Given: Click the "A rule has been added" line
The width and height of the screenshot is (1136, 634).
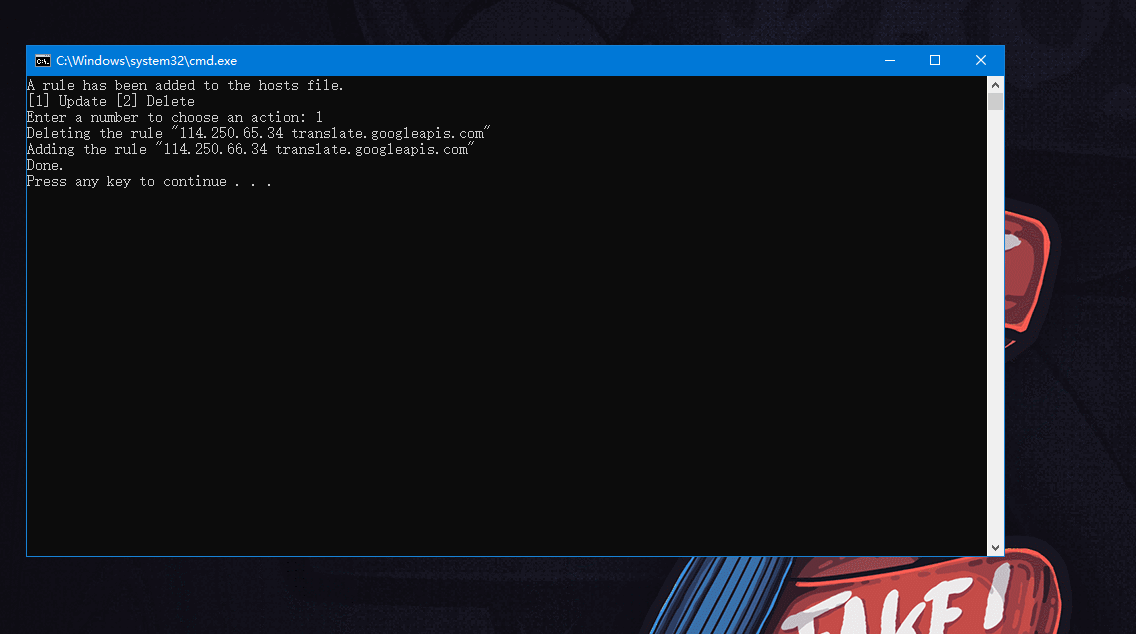Looking at the screenshot, I should click(185, 86).
